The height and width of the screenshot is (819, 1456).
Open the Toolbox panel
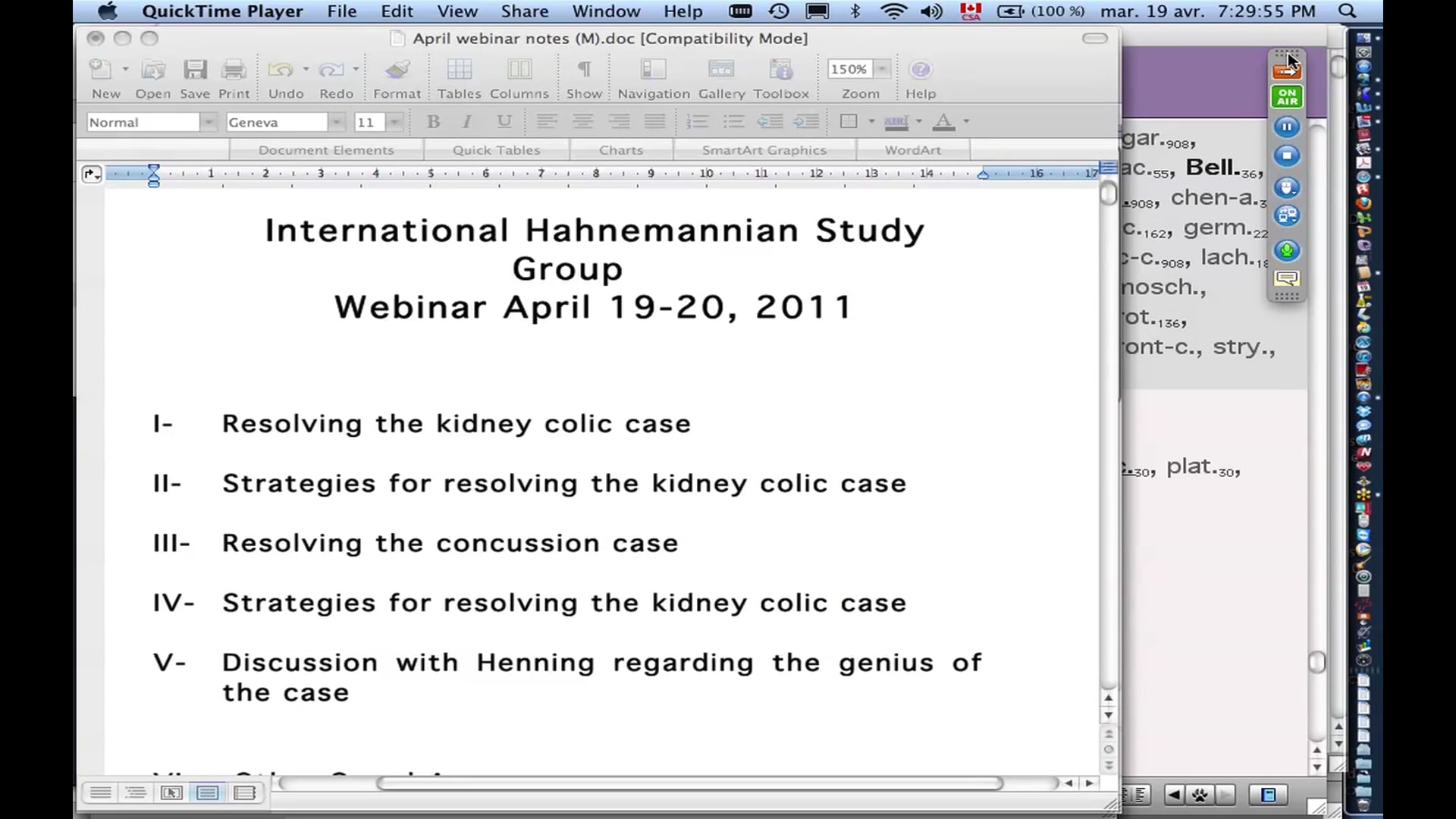click(x=781, y=76)
